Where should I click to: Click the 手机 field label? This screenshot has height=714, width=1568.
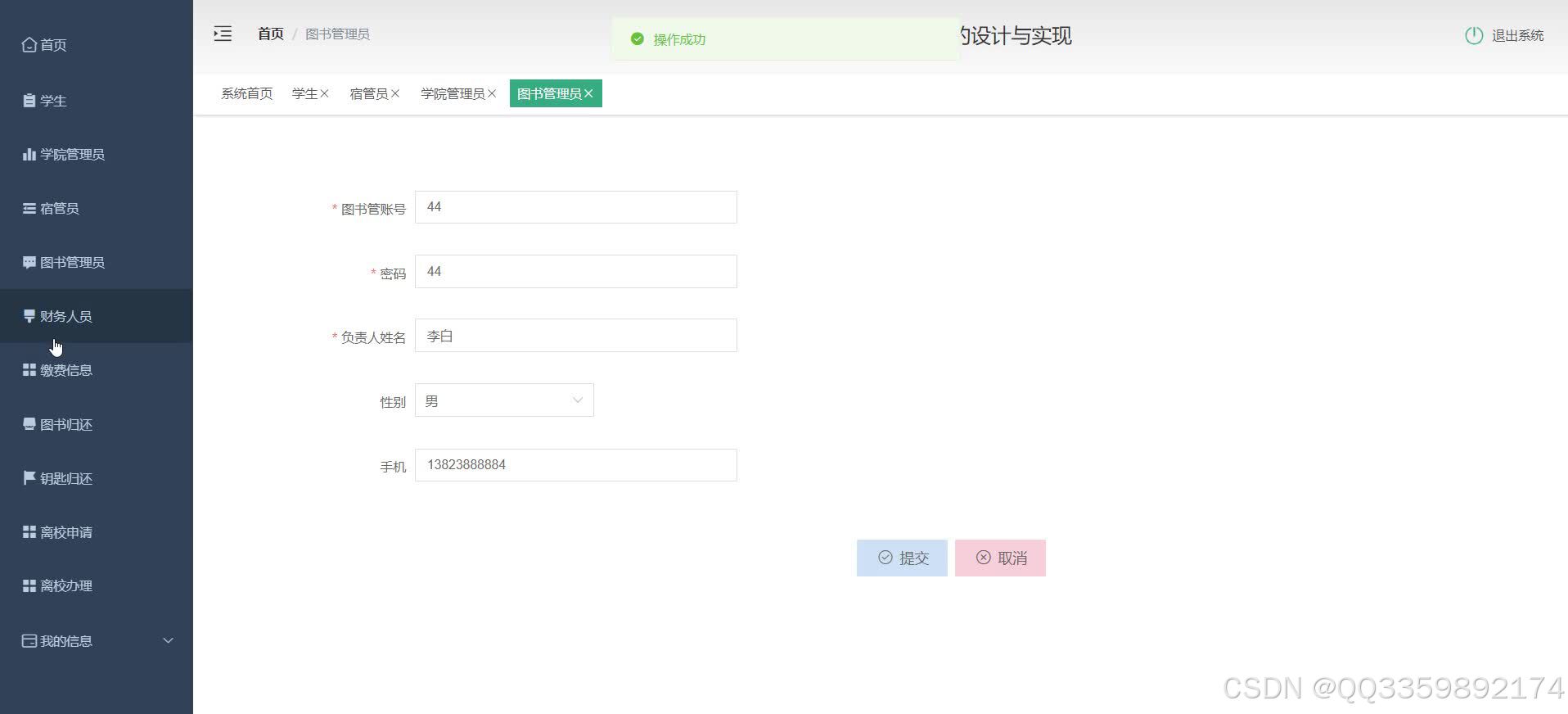(x=393, y=467)
